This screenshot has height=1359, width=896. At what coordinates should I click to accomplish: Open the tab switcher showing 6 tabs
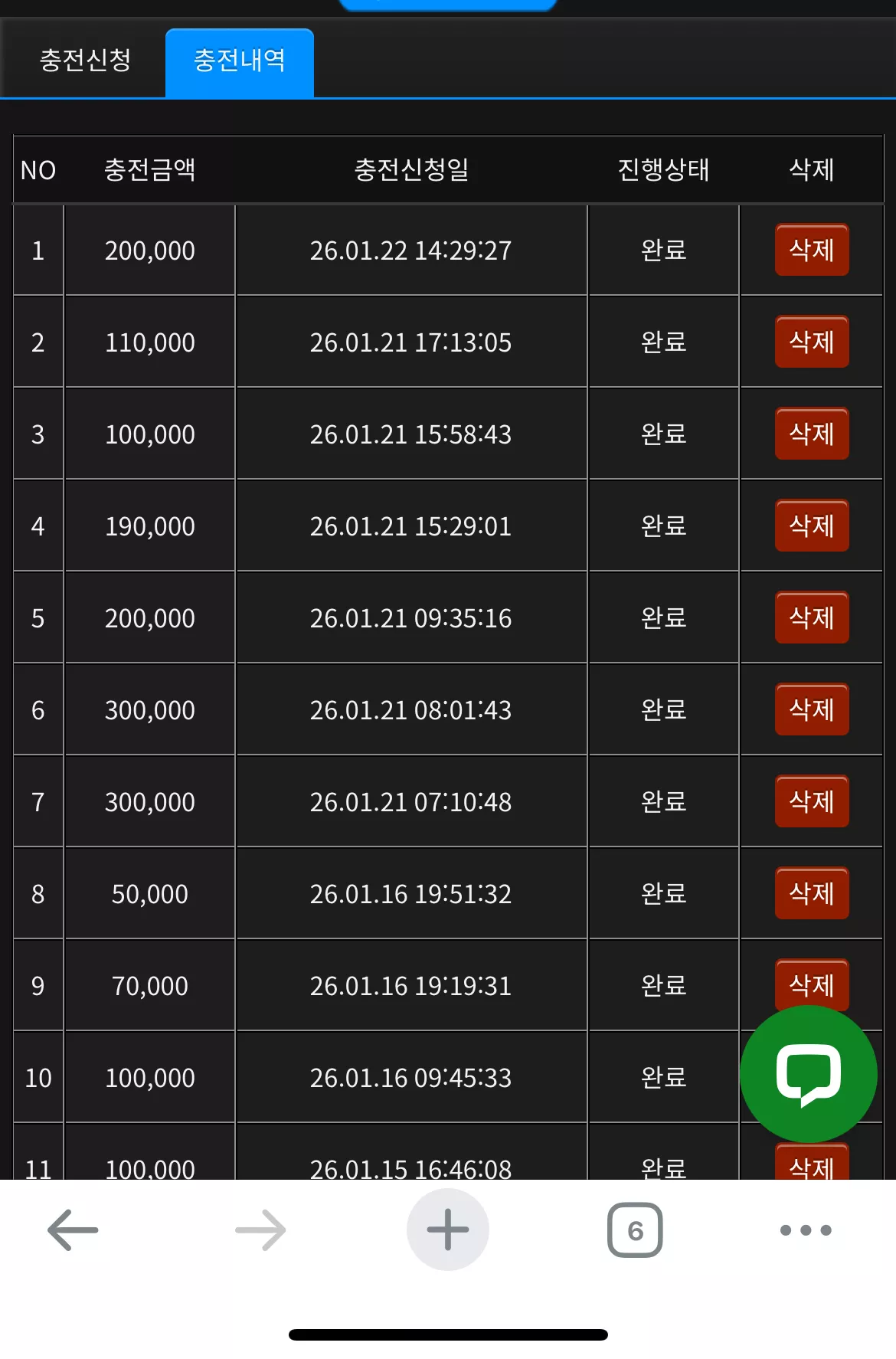635,1230
